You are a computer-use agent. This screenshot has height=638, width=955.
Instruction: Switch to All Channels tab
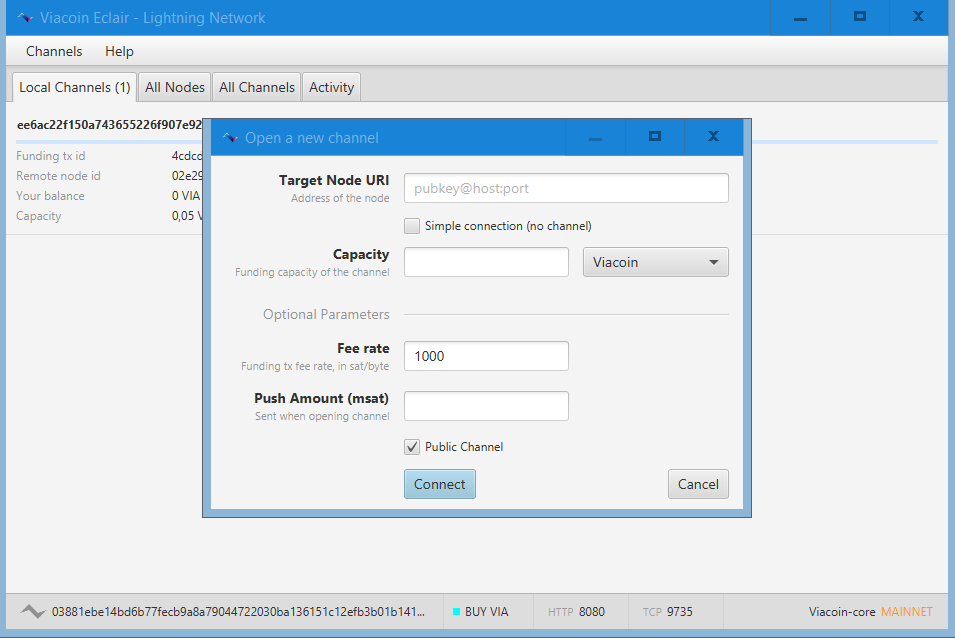point(256,87)
